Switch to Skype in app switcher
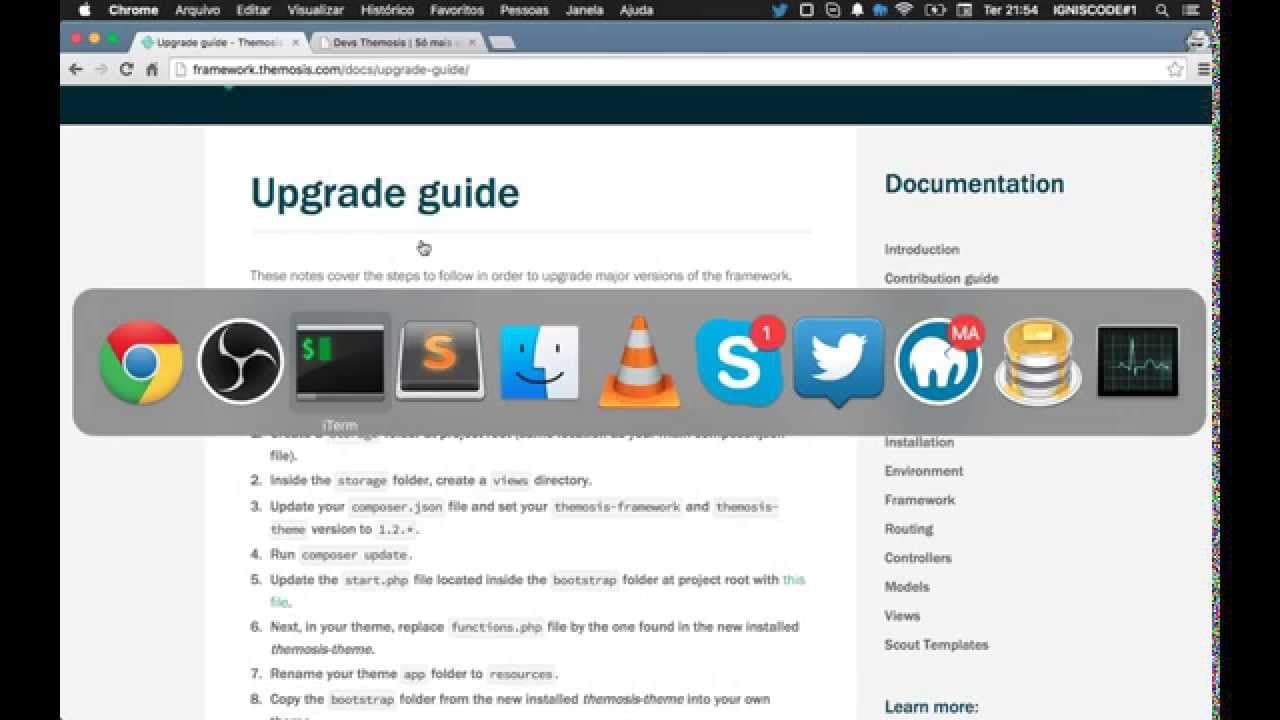 pyautogui.click(x=738, y=361)
